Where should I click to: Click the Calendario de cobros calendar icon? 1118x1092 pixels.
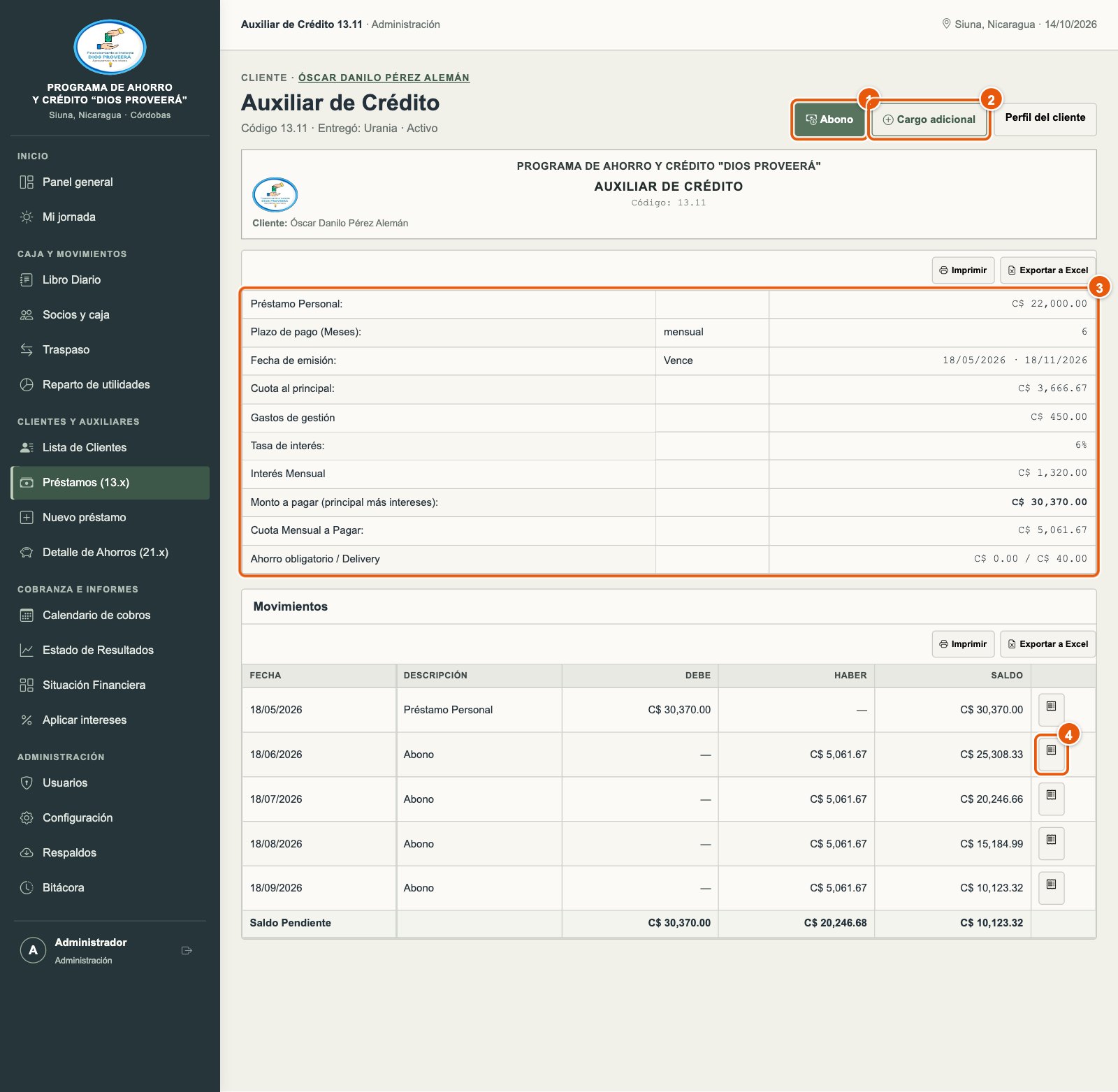(x=27, y=616)
